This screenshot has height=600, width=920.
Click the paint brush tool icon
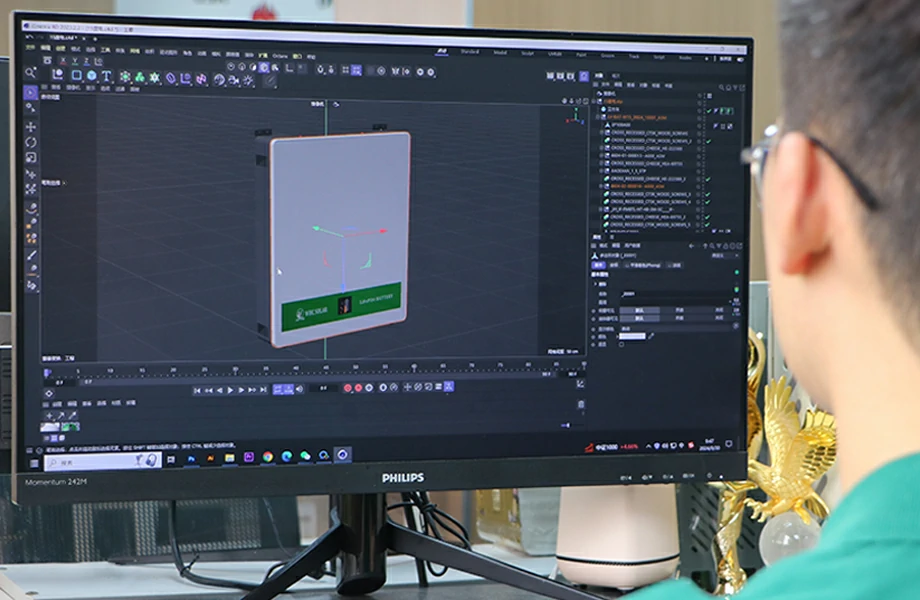(32, 254)
